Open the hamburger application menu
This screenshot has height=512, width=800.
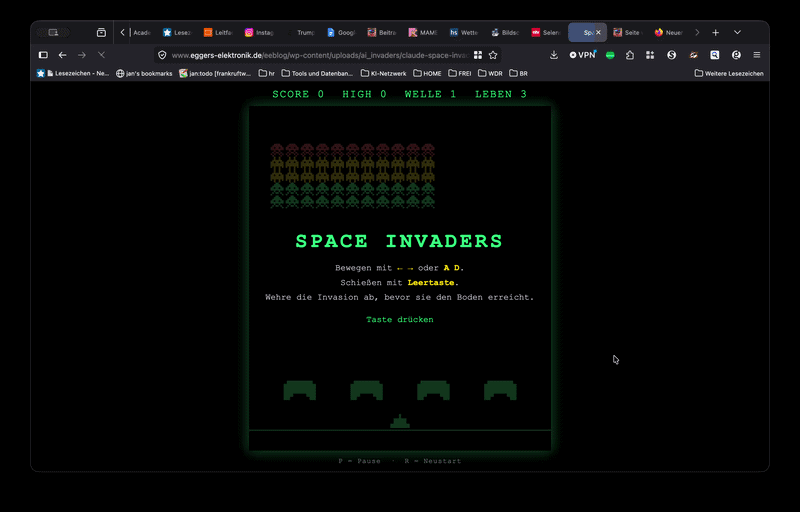(757, 55)
